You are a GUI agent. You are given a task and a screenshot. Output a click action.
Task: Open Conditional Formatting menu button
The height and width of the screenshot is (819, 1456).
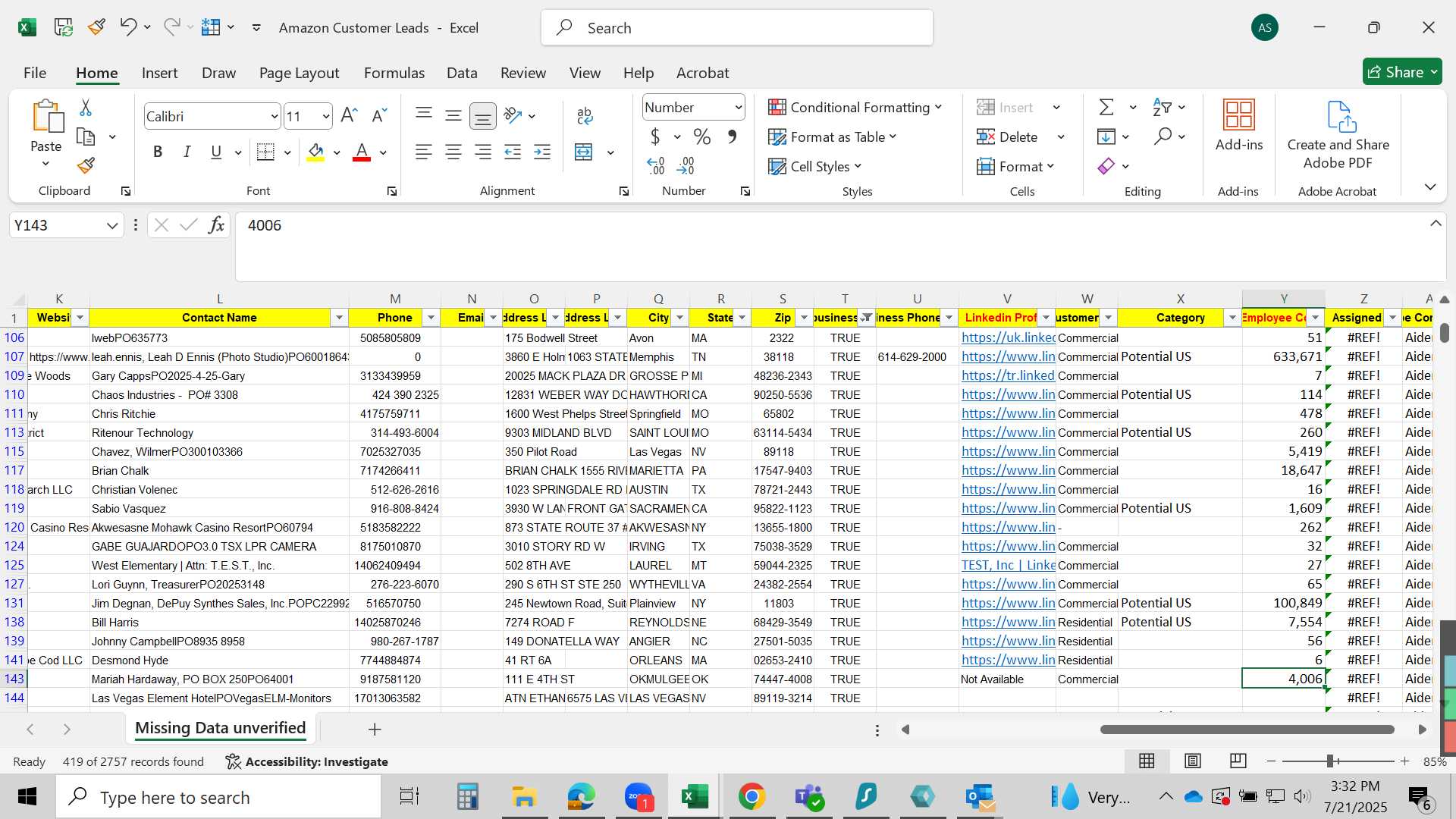[855, 108]
